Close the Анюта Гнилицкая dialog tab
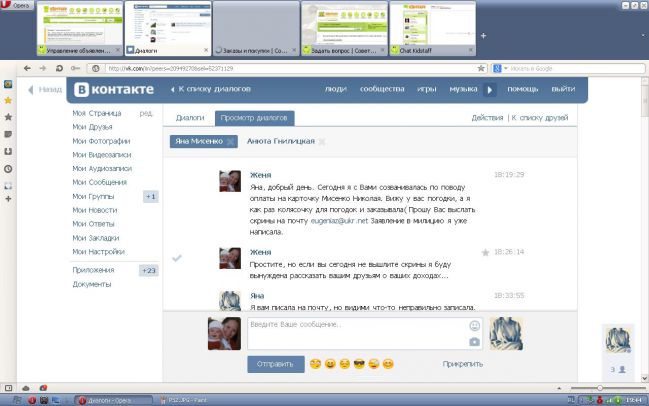Screen dimensions: 649x406 click(x=321, y=142)
